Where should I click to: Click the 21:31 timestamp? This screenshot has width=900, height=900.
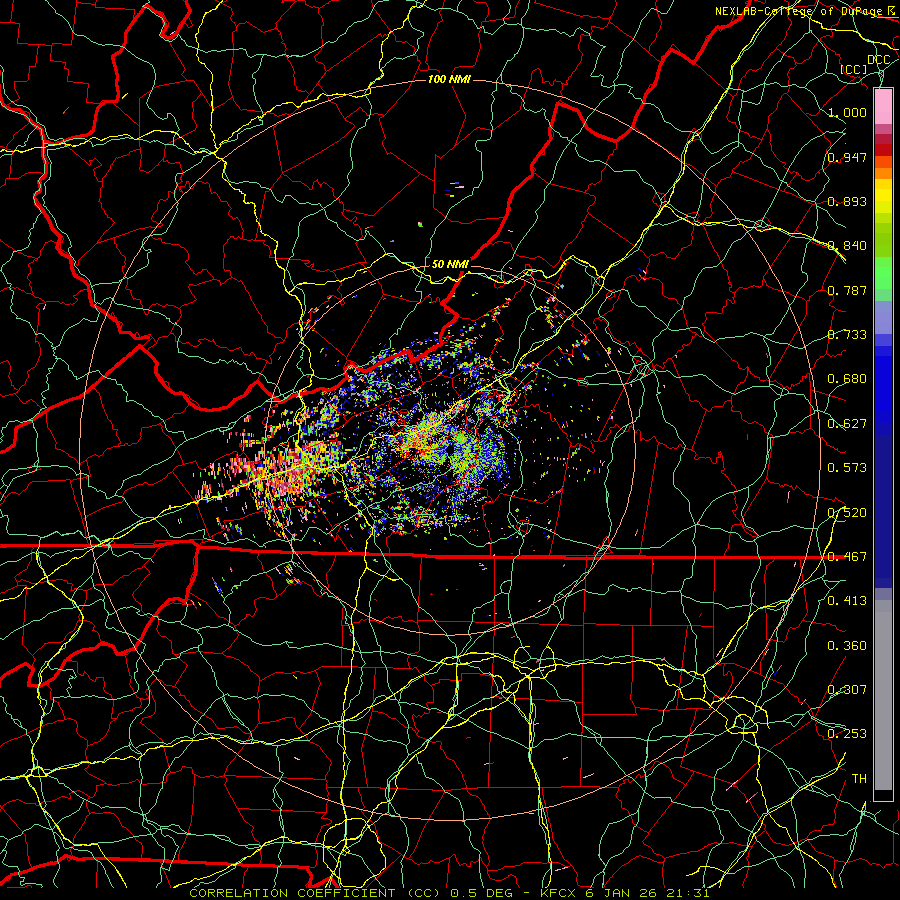coord(688,893)
